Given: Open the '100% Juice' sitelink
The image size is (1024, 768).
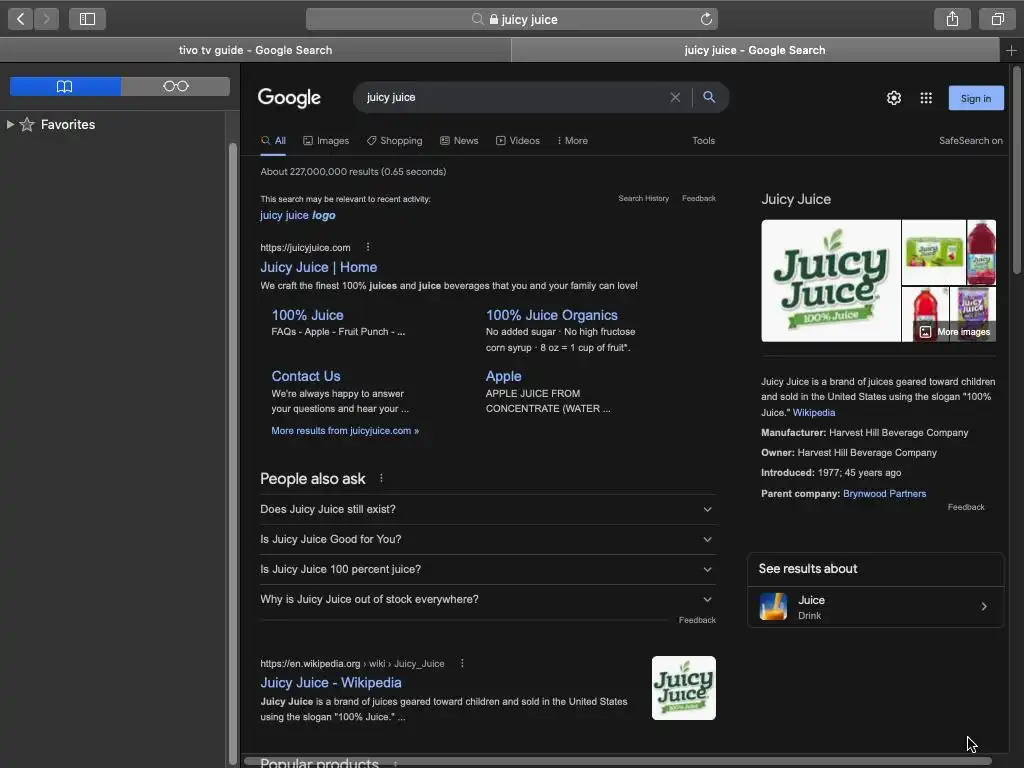Looking at the screenshot, I should pos(308,315).
